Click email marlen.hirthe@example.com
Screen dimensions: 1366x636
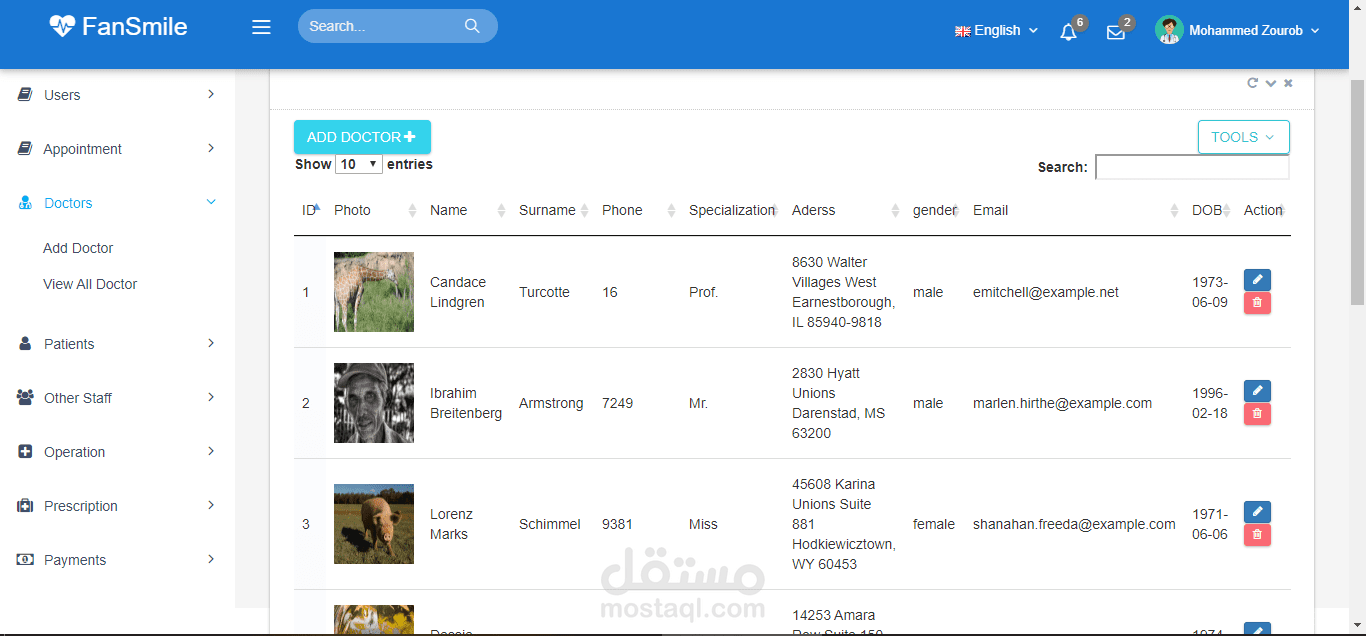click(x=1062, y=403)
